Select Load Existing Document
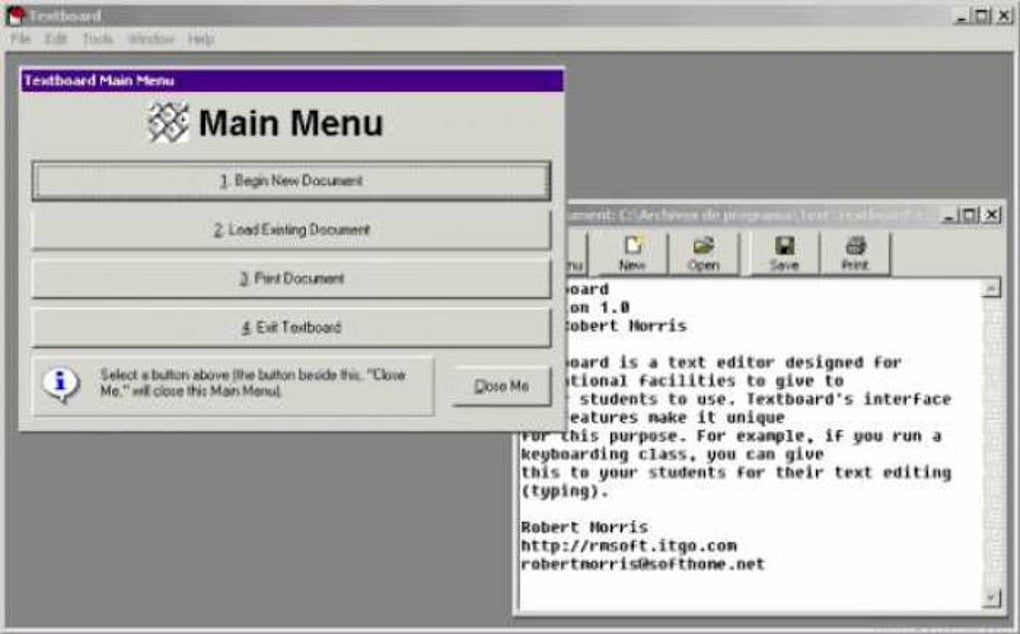This screenshot has width=1020, height=634. click(x=290, y=228)
